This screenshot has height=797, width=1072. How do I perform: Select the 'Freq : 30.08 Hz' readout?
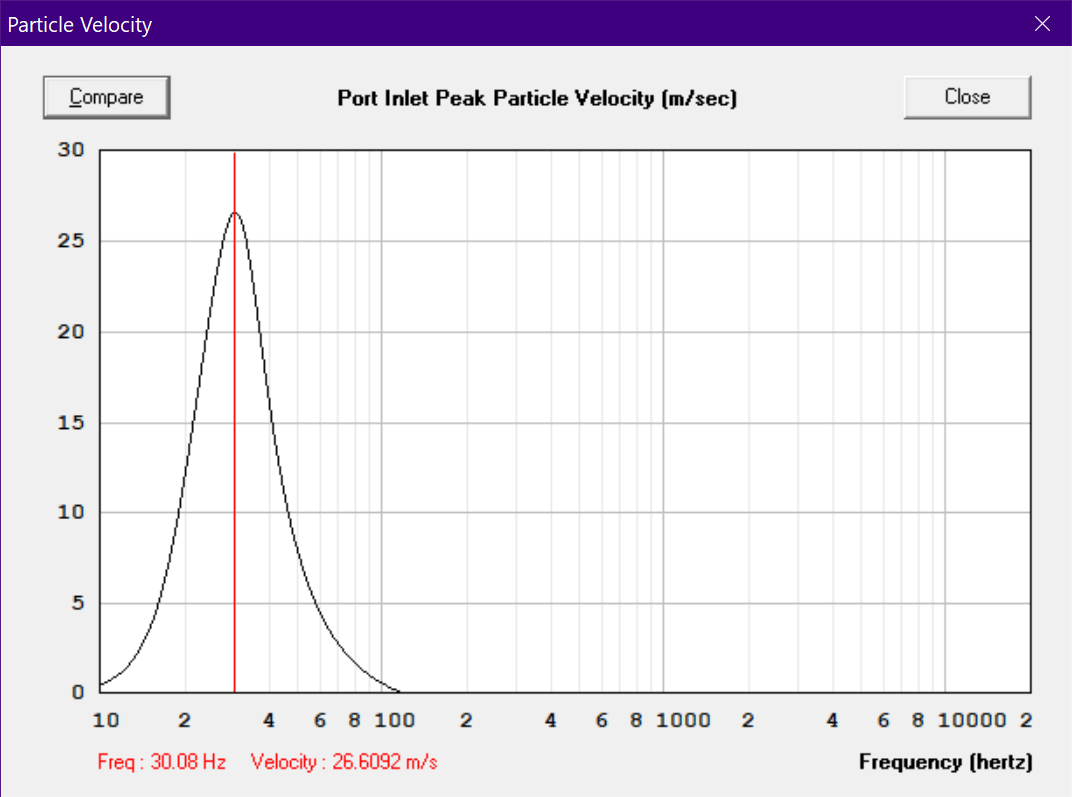[161, 761]
